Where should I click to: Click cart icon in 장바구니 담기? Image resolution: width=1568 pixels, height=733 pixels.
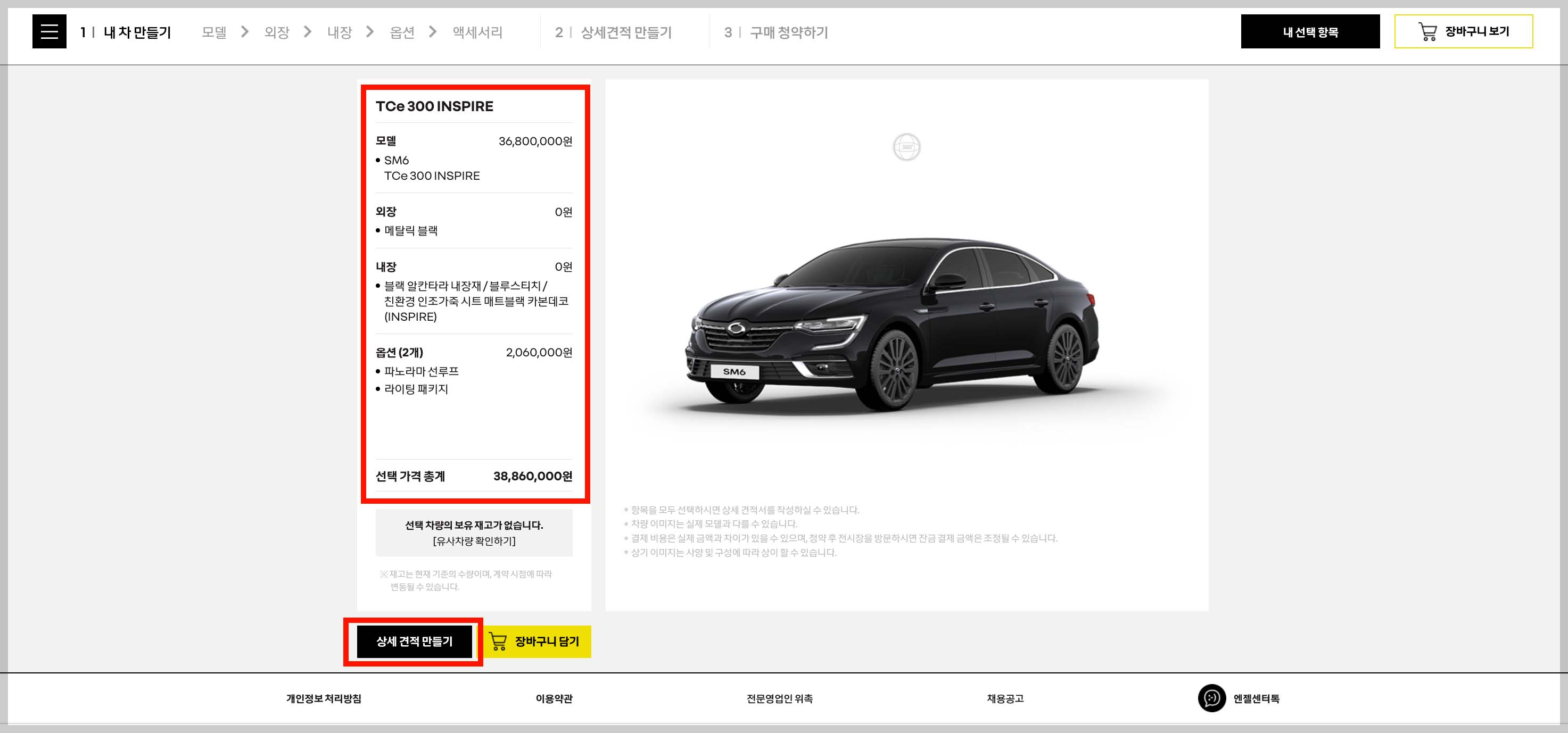498,641
